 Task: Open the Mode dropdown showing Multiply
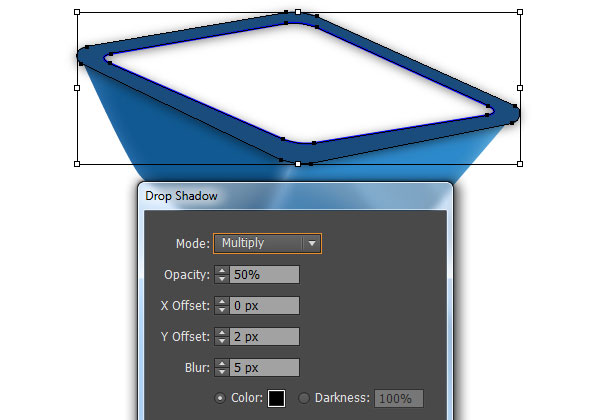point(267,243)
